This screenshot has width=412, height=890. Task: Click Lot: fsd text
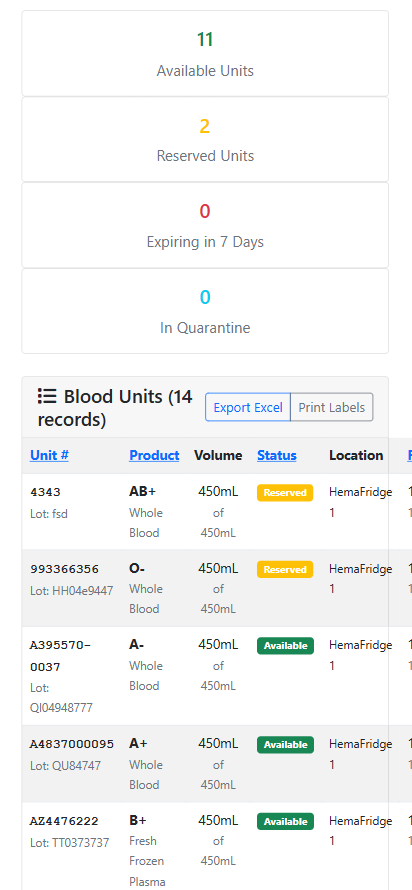click(49, 514)
